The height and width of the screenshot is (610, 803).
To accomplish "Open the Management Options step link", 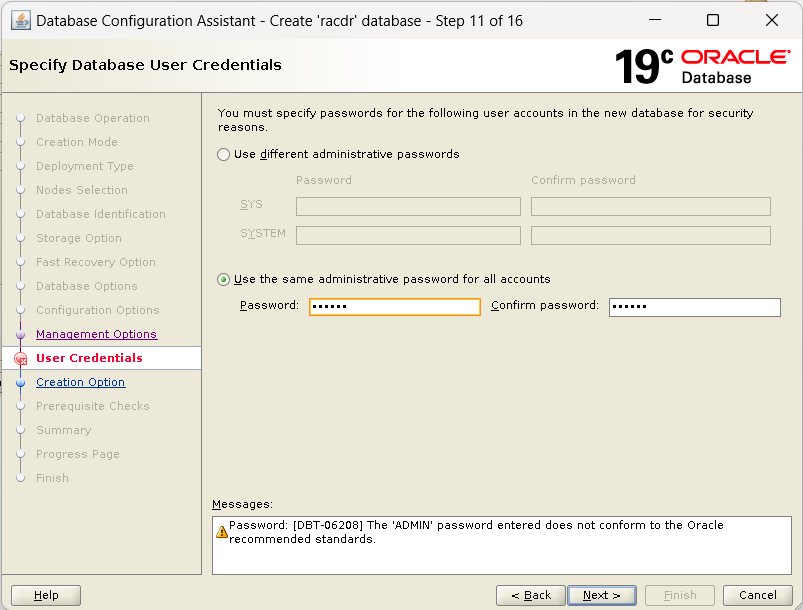I will [96, 334].
